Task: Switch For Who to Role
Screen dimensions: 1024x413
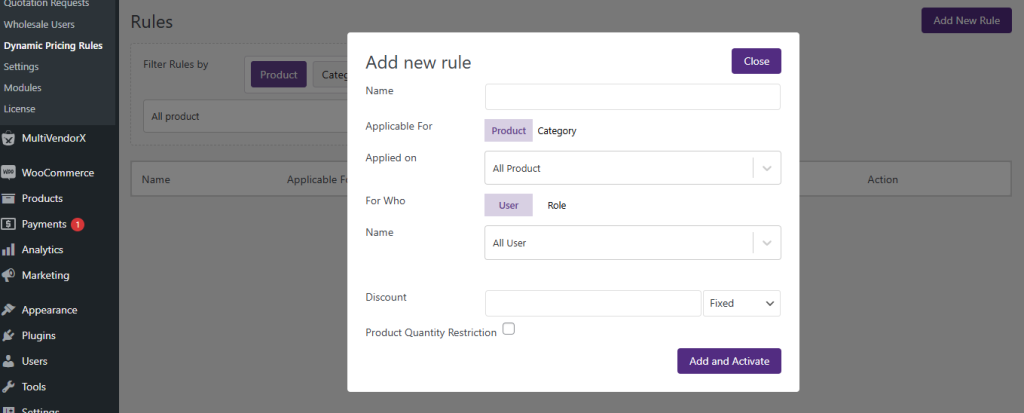Action: [556, 205]
